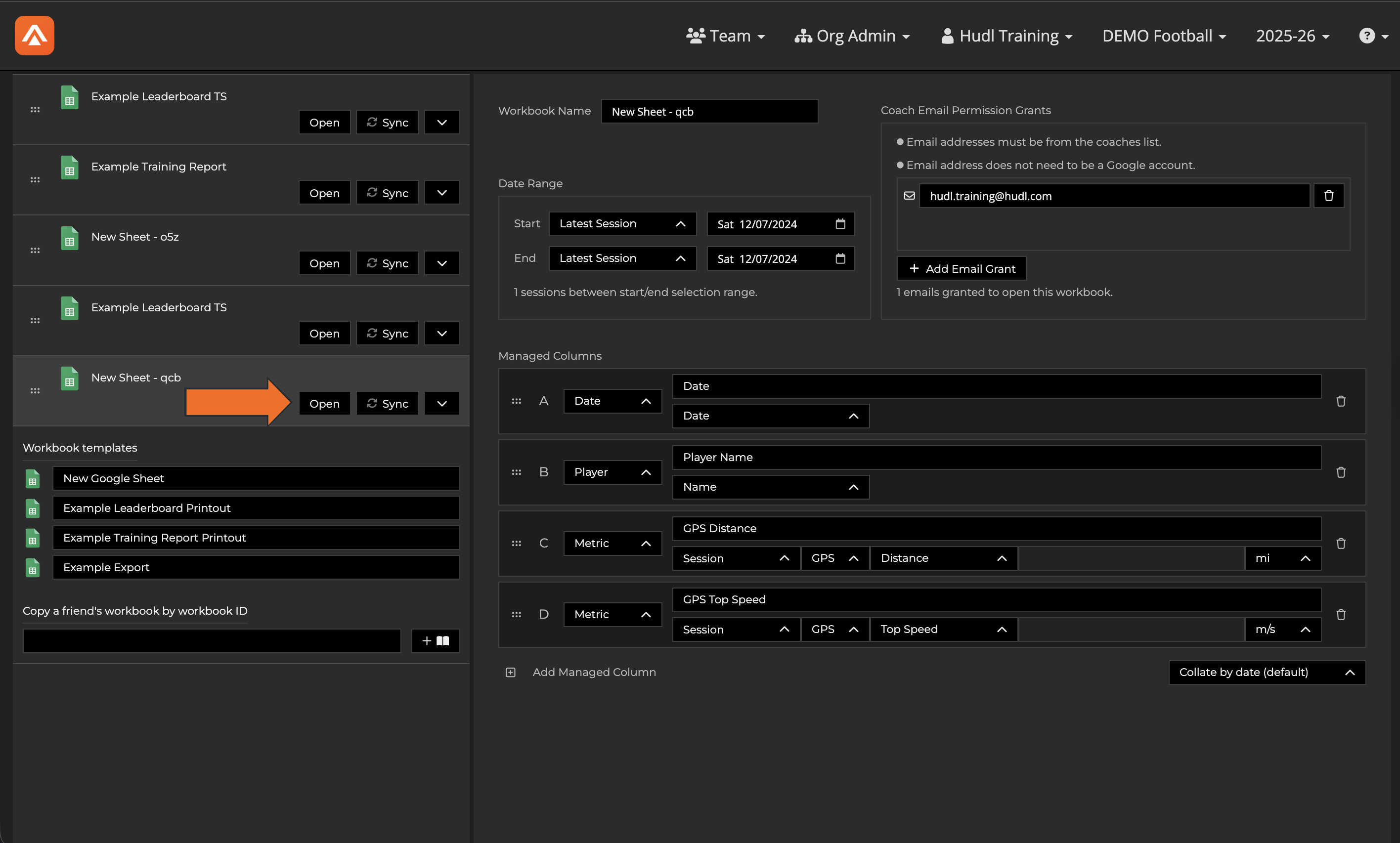
Task: Open the Team menu
Action: pos(726,36)
